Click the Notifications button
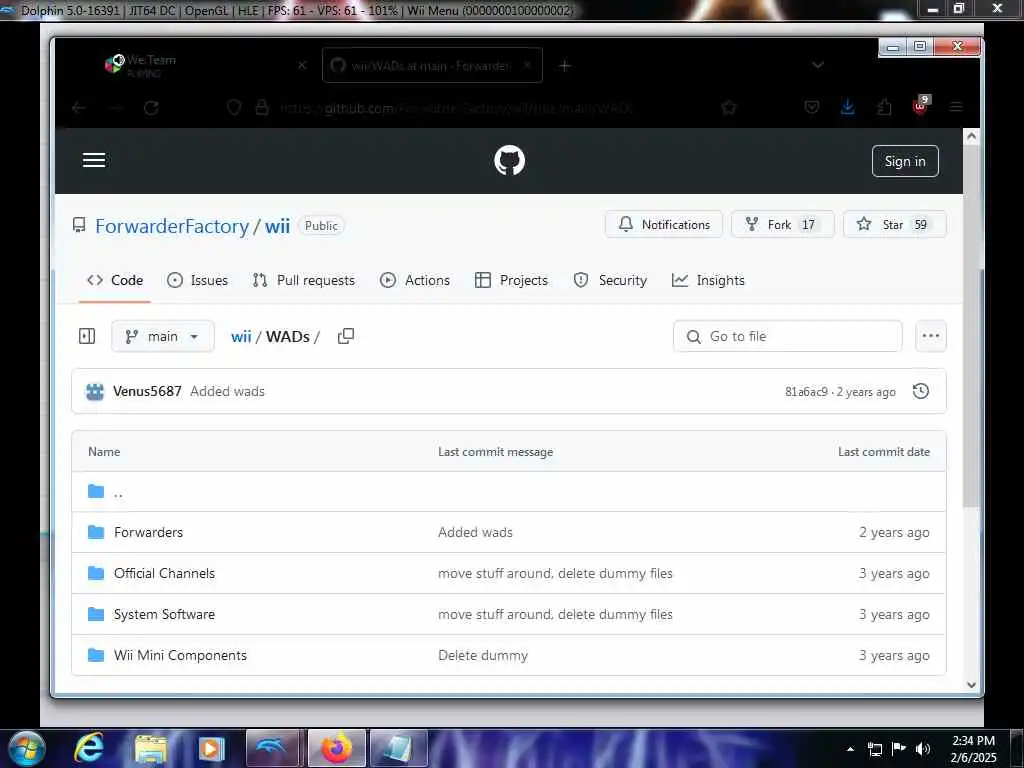The height and width of the screenshot is (768, 1024). tap(664, 225)
